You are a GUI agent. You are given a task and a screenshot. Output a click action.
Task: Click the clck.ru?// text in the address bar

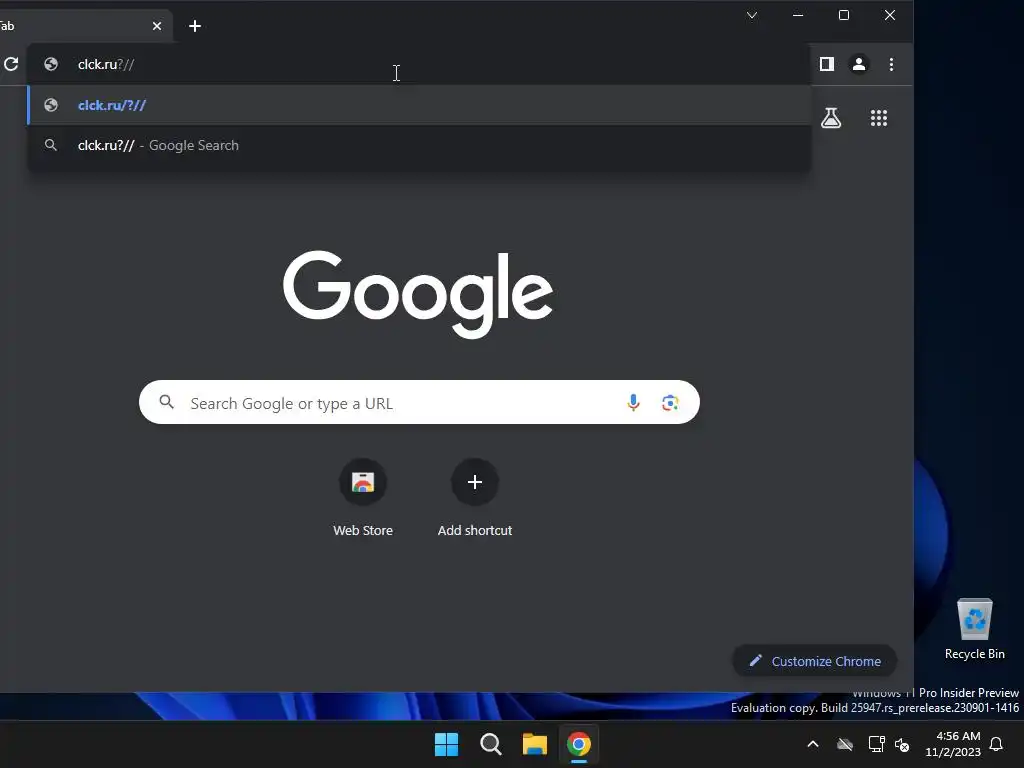point(106,64)
